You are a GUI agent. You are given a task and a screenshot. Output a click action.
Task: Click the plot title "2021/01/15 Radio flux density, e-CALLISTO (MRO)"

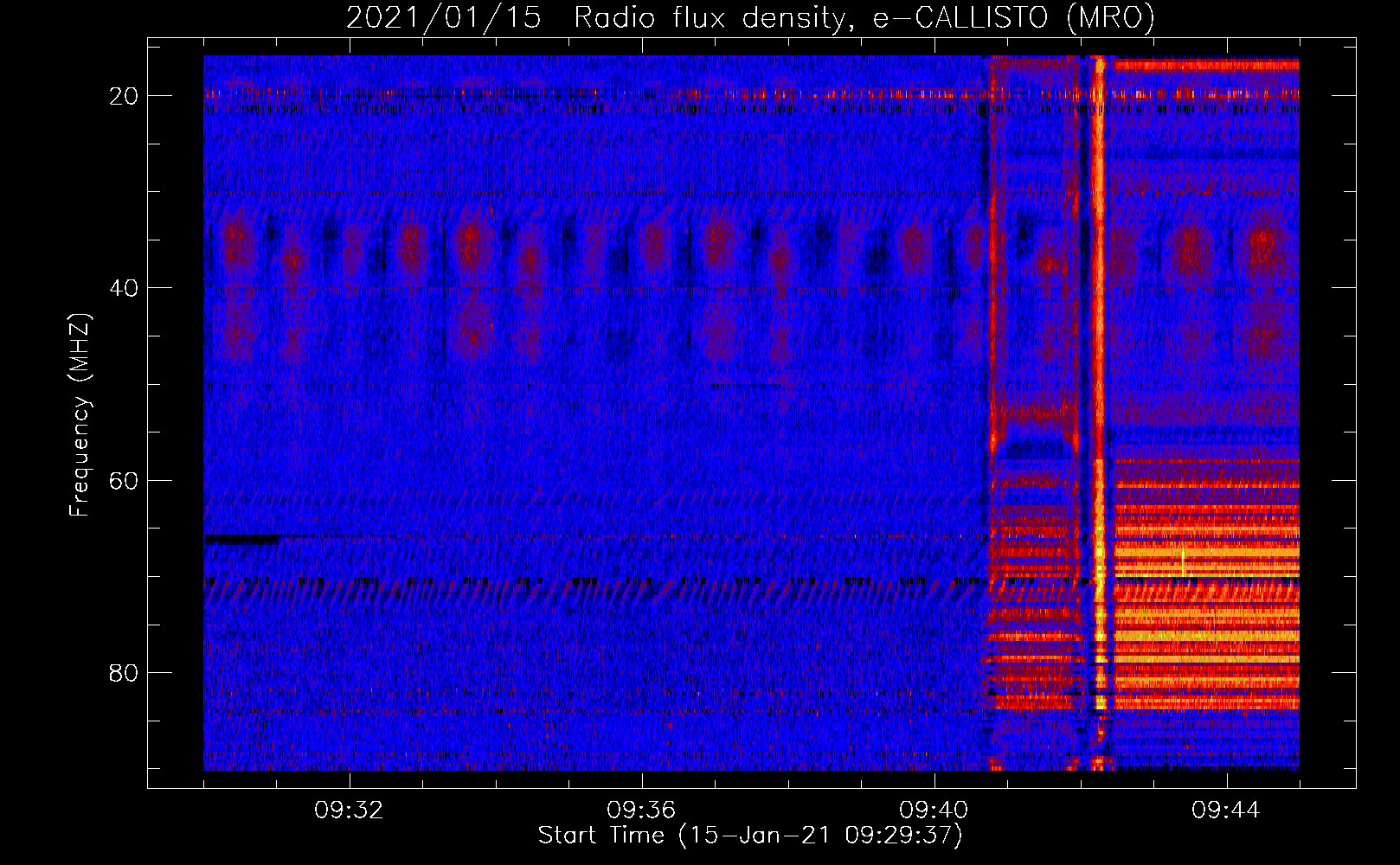click(750, 17)
